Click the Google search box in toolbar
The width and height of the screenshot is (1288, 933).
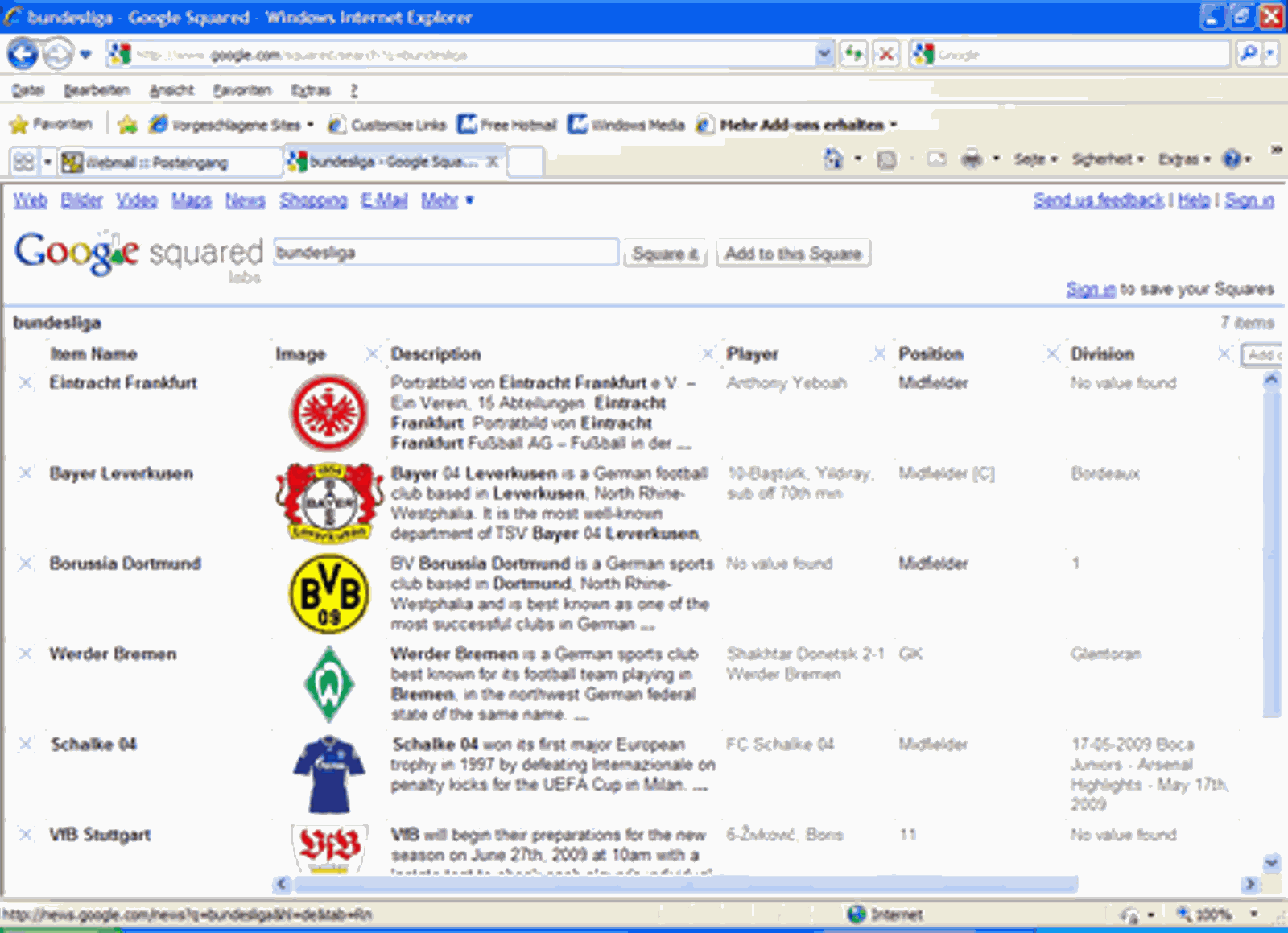point(1082,55)
